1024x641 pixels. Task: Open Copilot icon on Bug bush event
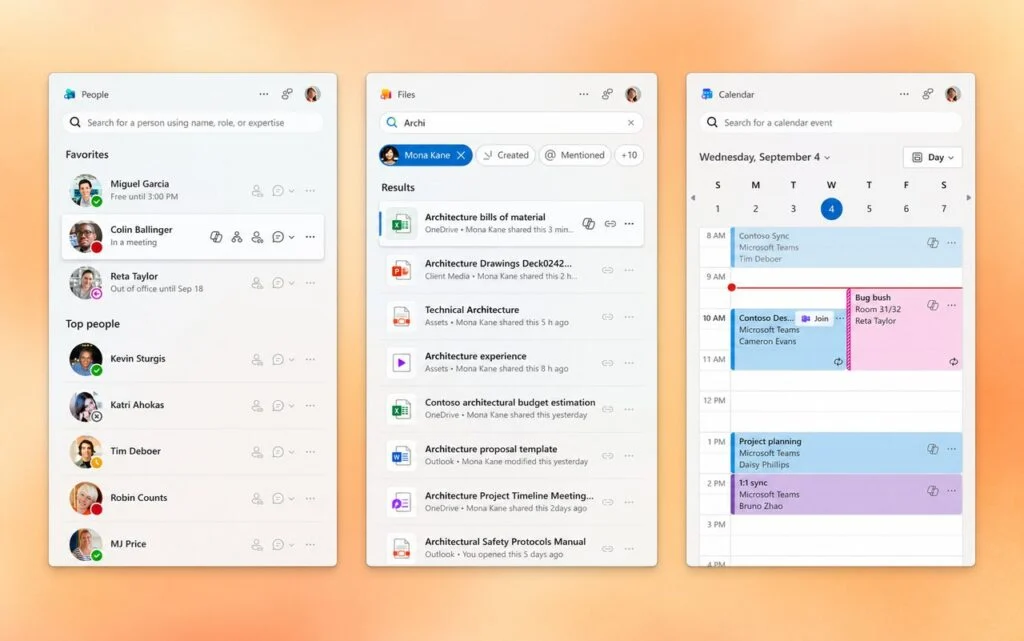[933, 305]
